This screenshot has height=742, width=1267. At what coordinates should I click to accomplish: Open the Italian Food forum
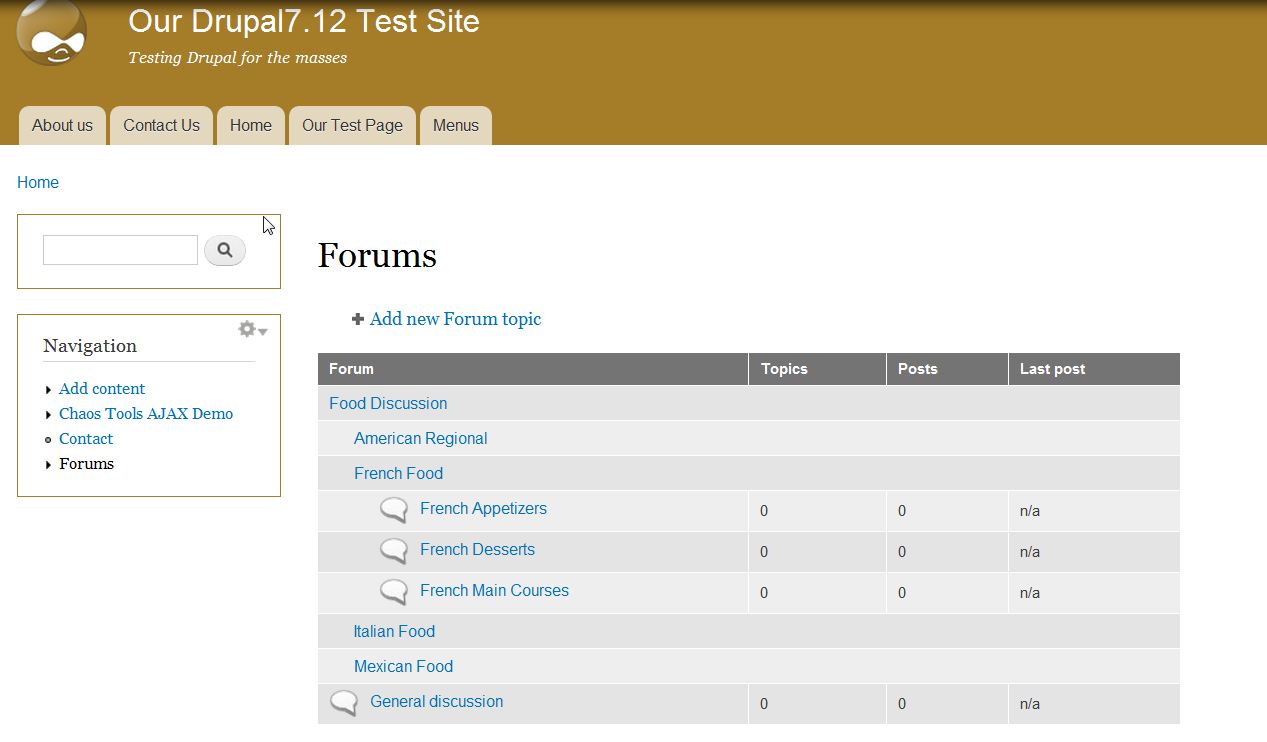point(394,631)
